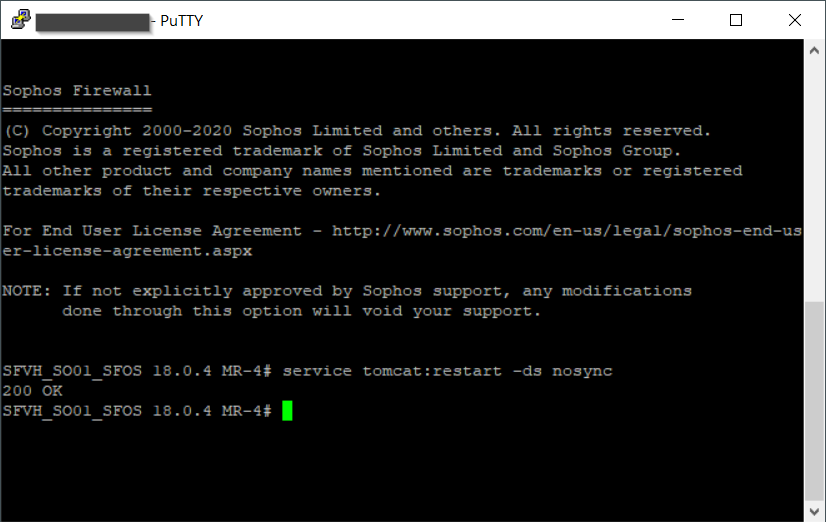Click 'trademarks of their respective owners.' line
826x522 pixels.
pos(191,191)
